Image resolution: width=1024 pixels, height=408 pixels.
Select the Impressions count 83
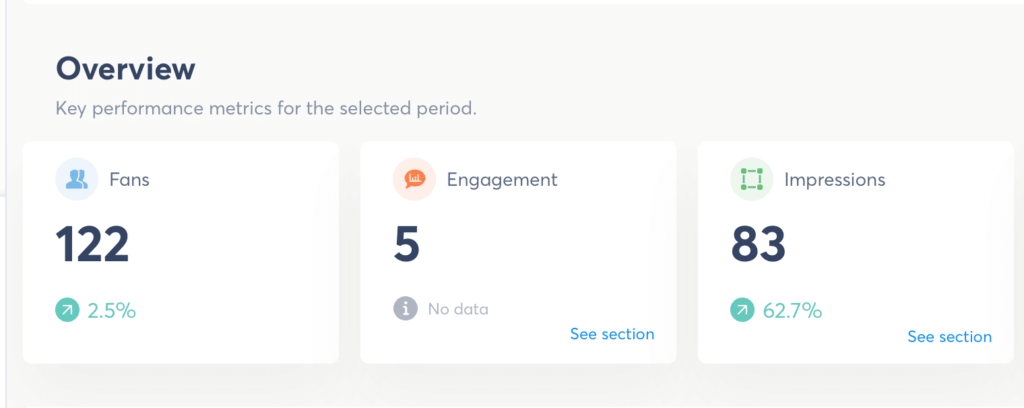click(758, 245)
